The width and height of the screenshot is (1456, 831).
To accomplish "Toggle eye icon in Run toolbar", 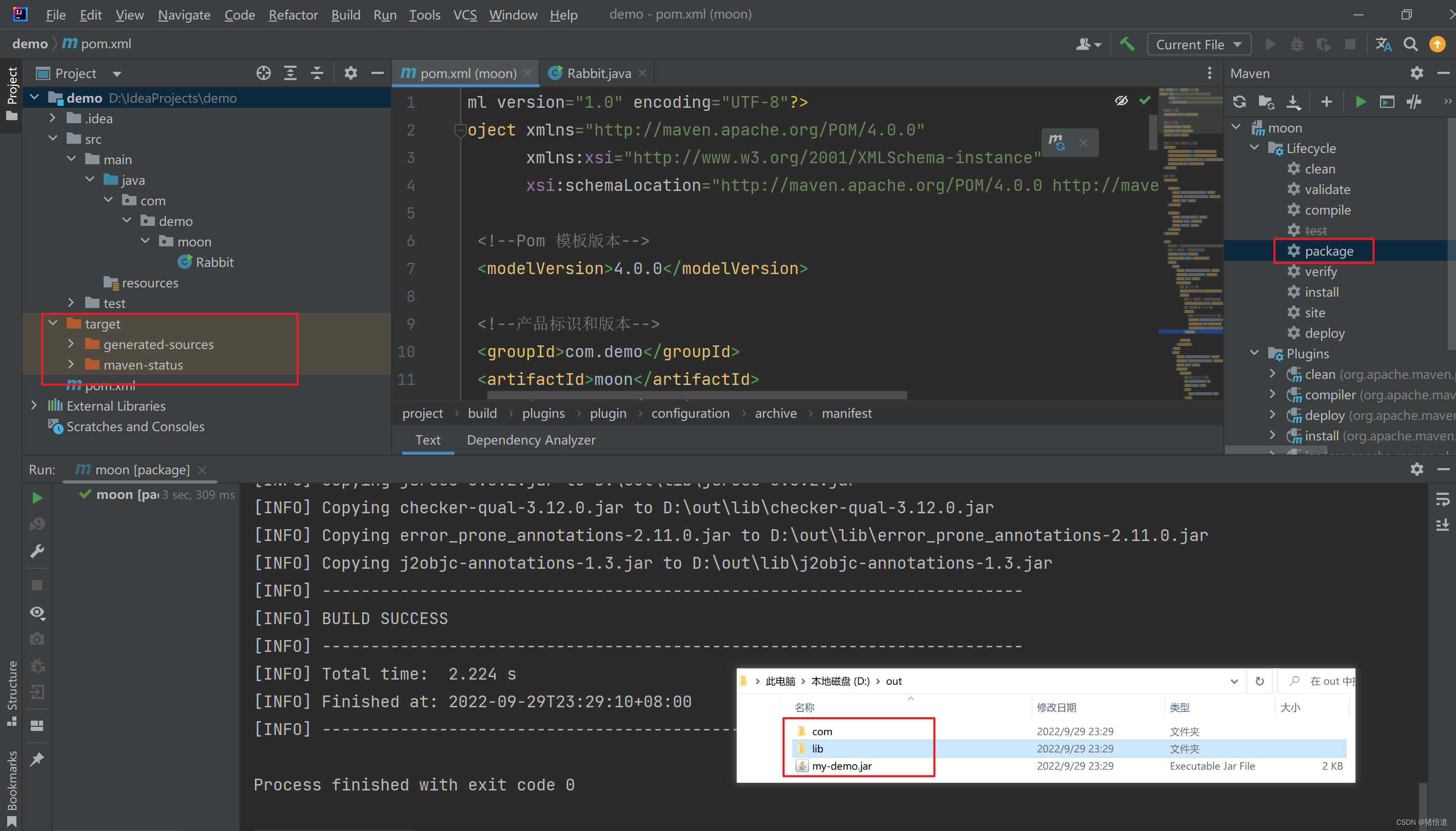I will [x=37, y=612].
